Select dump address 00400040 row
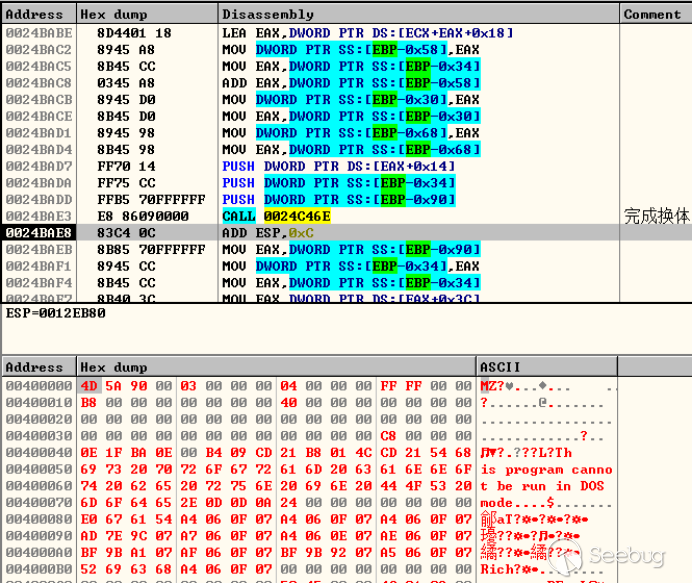This screenshot has width=693, height=584. tap(38, 453)
